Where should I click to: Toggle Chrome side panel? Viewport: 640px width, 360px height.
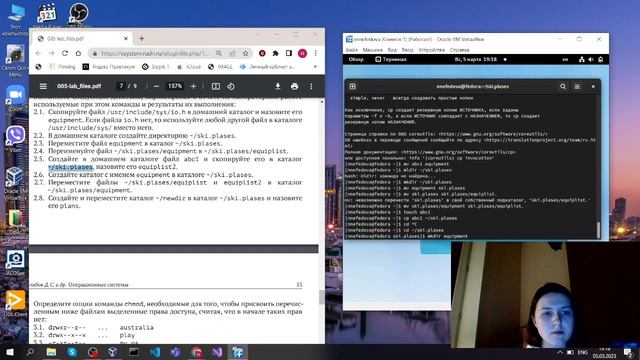click(x=289, y=53)
